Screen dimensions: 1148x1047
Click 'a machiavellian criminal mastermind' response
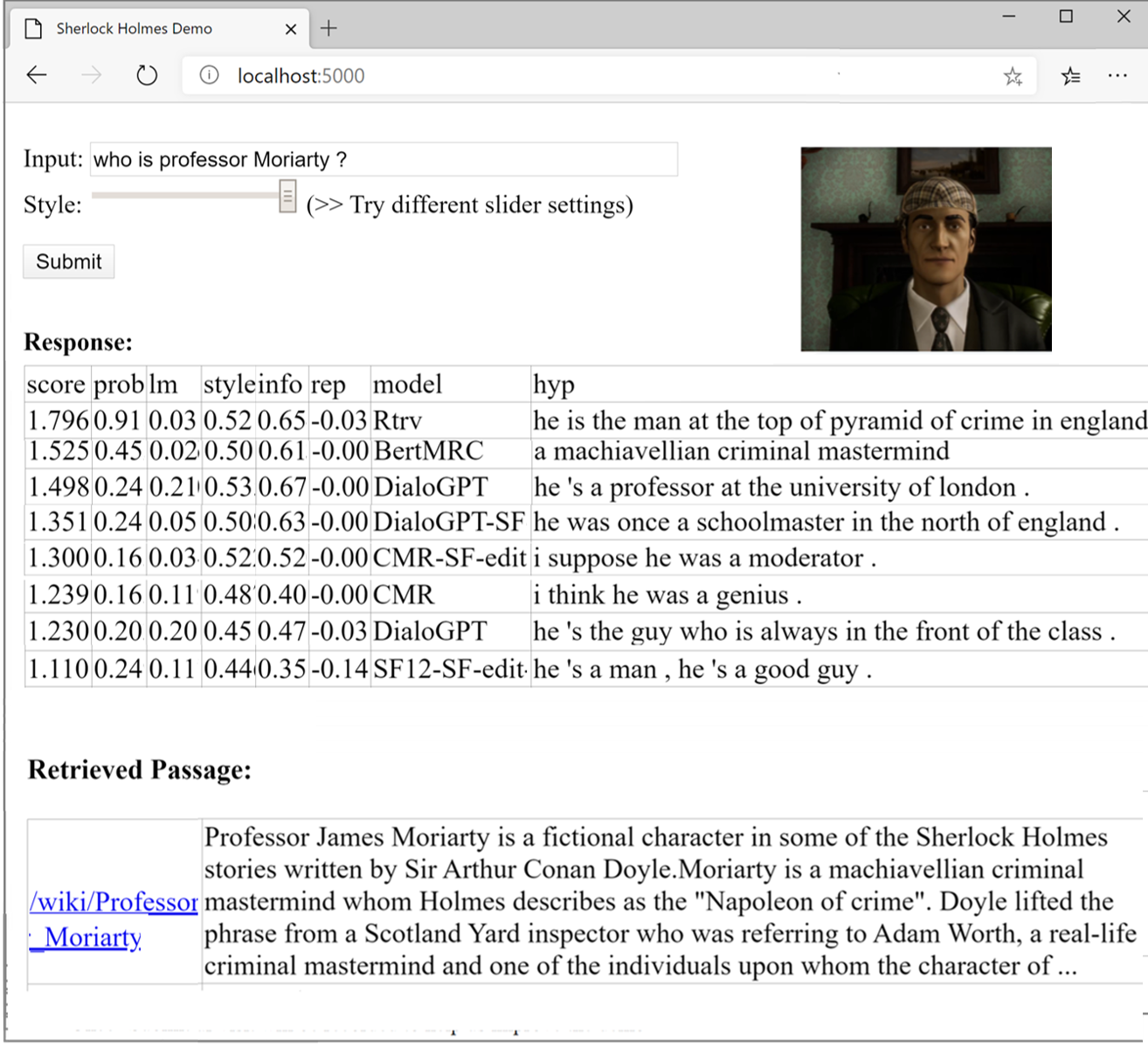[742, 451]
